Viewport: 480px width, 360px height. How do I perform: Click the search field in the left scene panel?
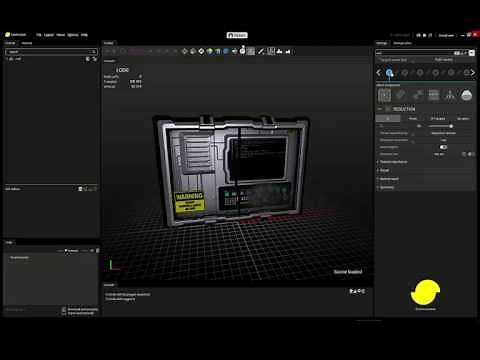pyautogui.click(x=51, y=52)
